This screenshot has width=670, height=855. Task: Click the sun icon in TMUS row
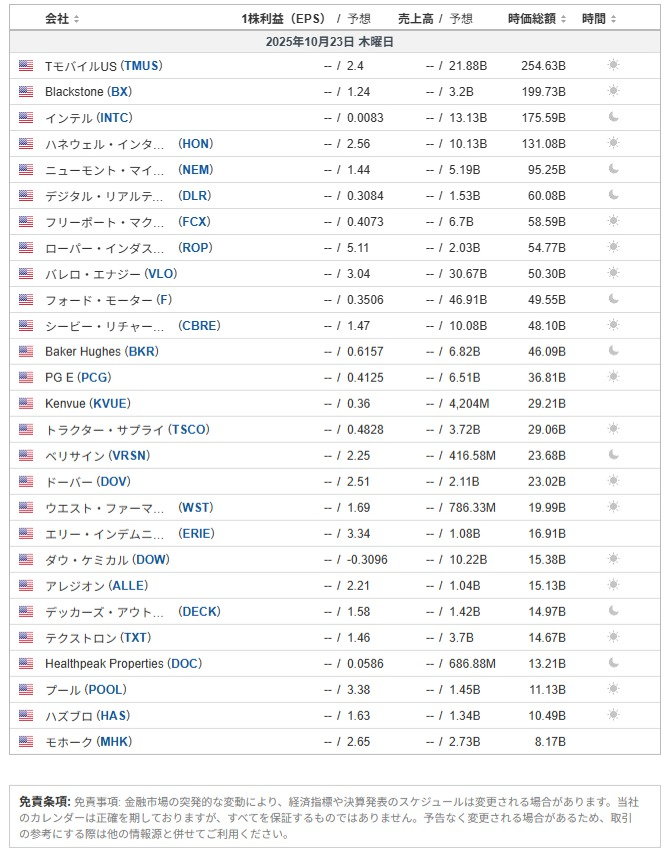click(x=613, y=65)
